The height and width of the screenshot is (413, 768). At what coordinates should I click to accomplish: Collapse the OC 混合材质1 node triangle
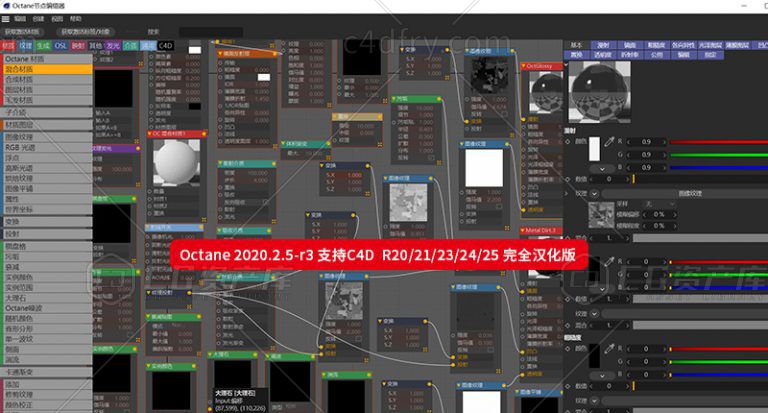(x=149, y=133)
